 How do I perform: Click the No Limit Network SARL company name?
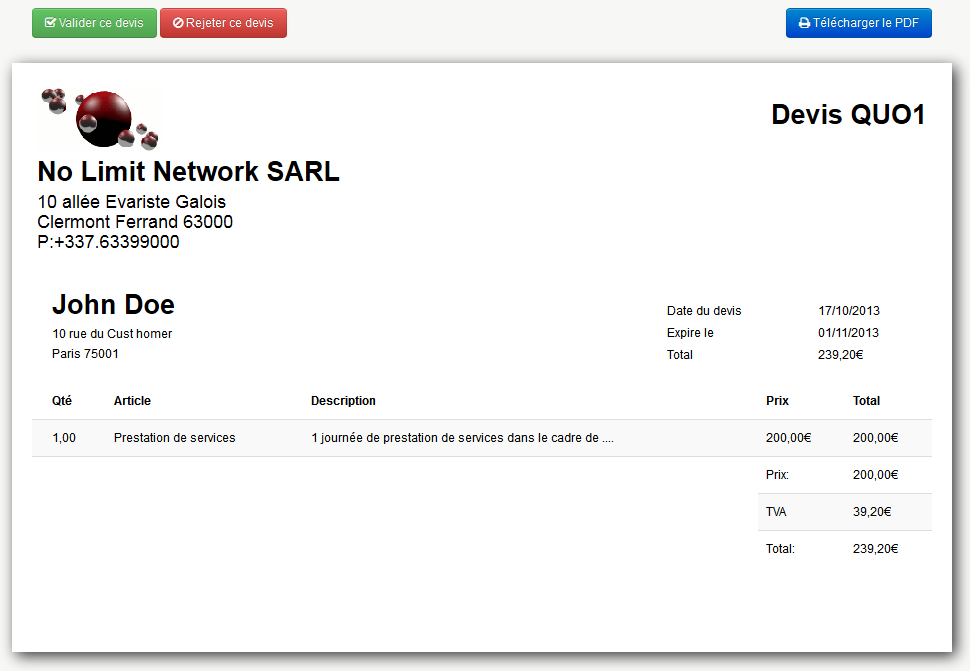click(x=188, y=172)
